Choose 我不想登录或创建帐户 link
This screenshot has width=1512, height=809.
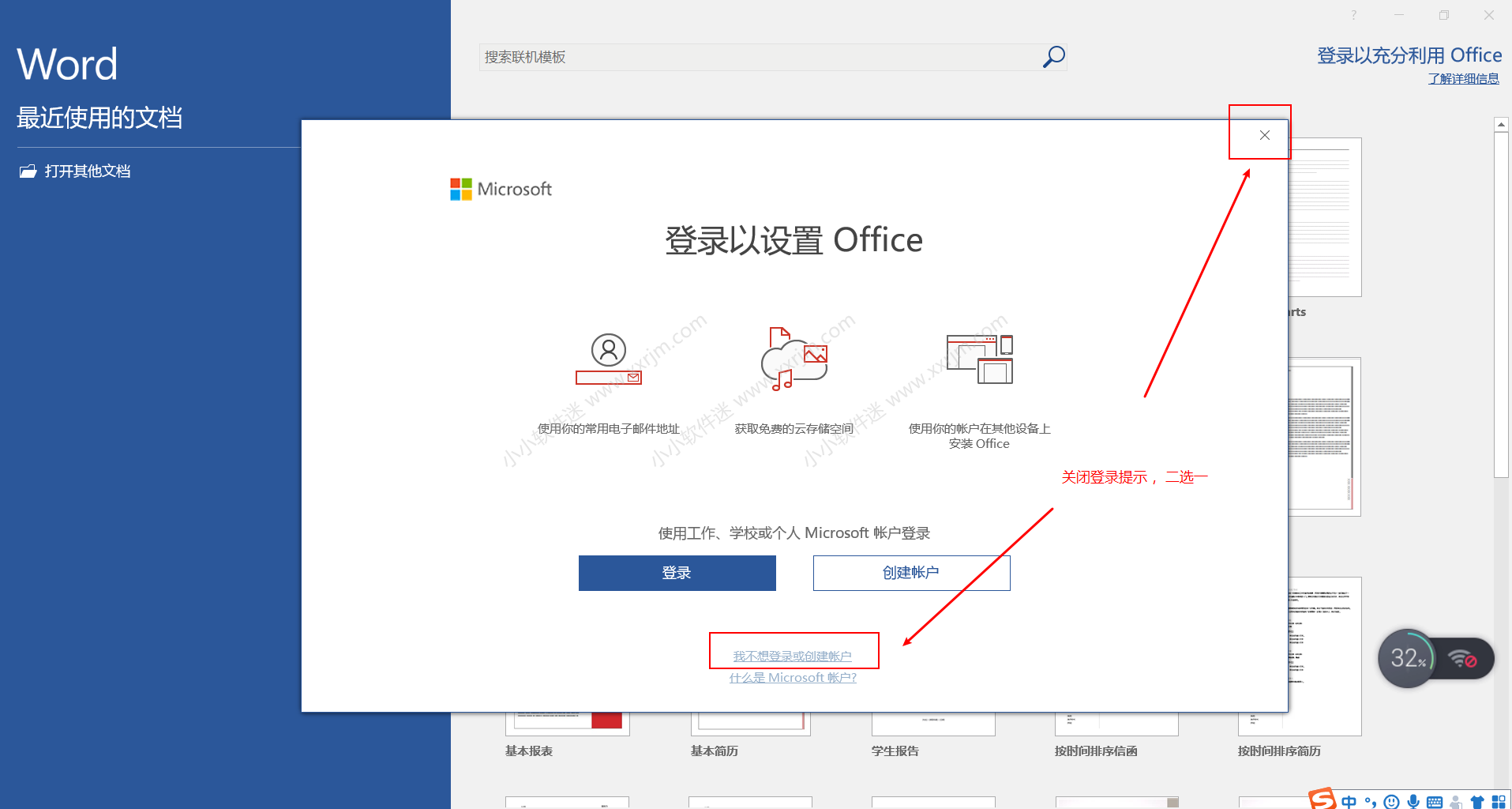tap(792, 657)
